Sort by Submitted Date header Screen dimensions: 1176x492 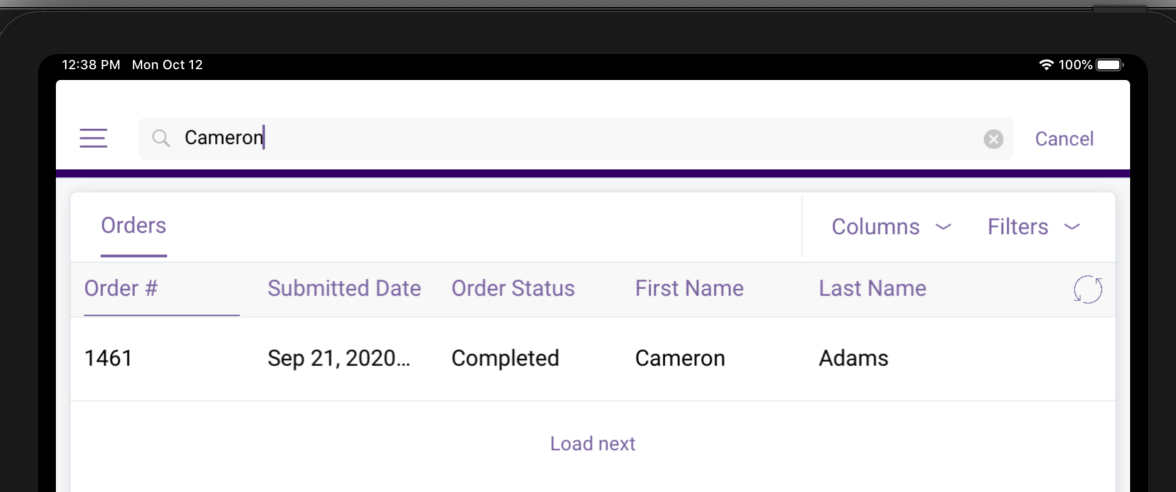click(x=344, y=289)
